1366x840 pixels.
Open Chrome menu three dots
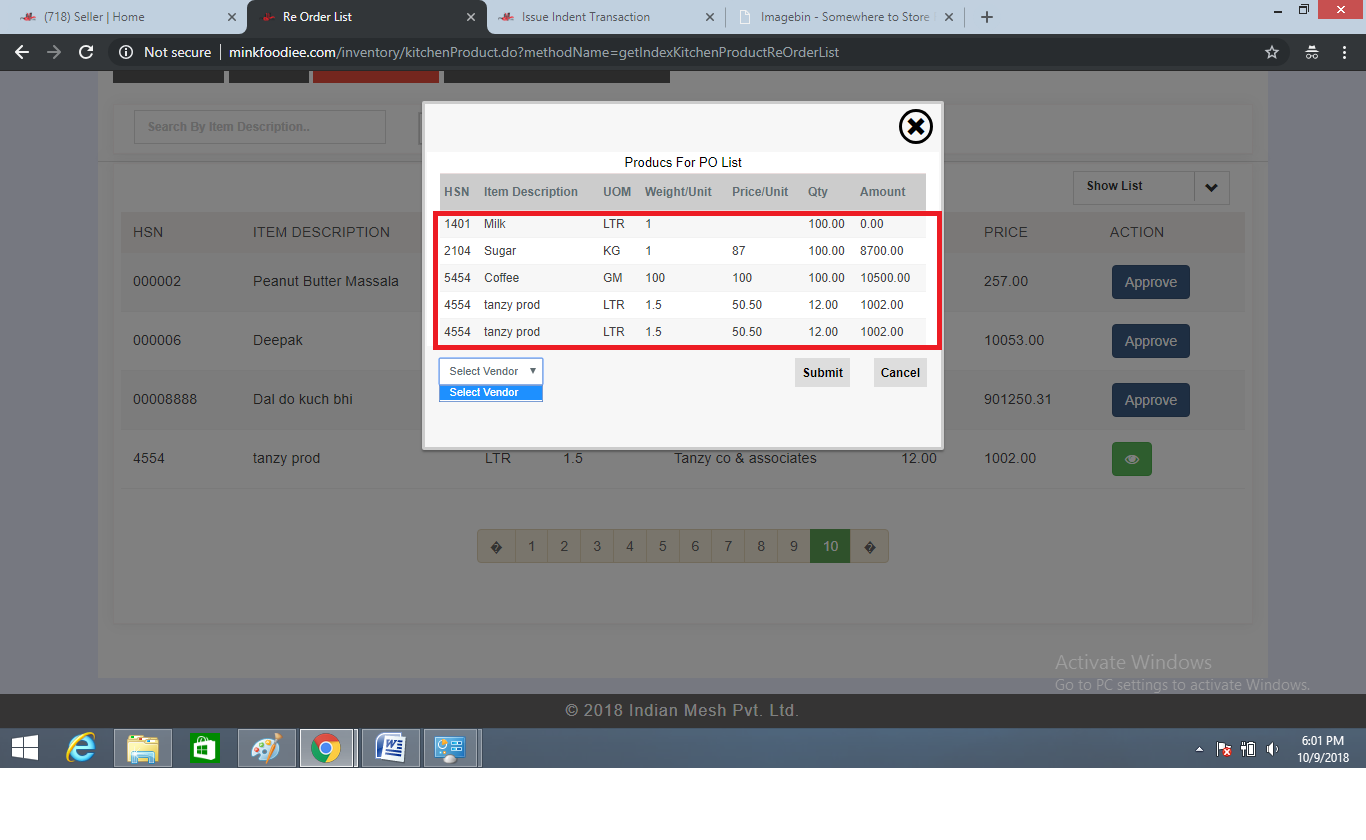(1344, 52)
